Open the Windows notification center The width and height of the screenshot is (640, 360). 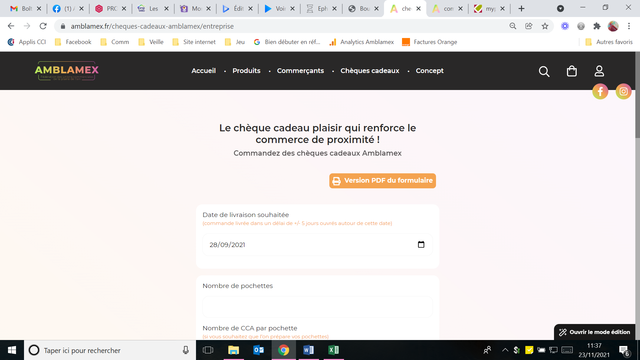(624, 350)
